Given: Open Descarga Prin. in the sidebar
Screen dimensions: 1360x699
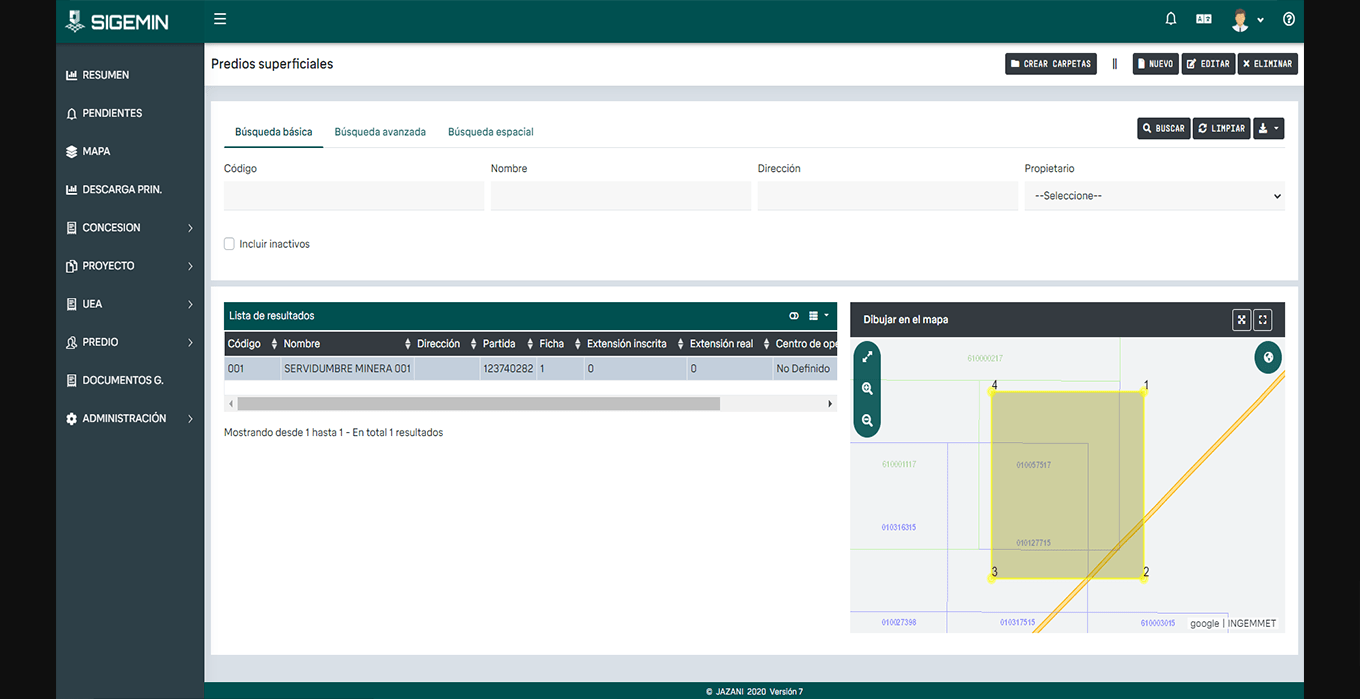Looking at the screenshot, I should [x=122, y=189].
